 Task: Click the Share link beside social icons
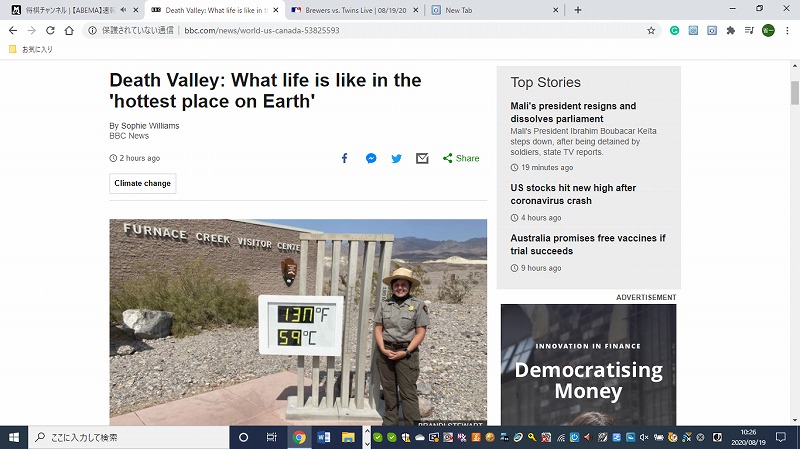click(461, 158)
